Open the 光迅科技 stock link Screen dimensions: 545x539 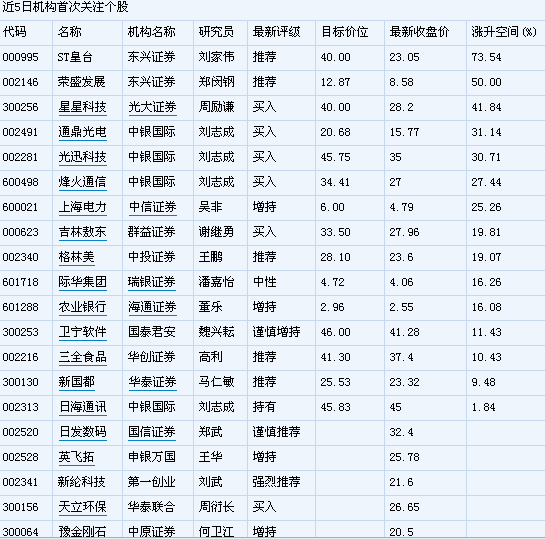[83, 157]
